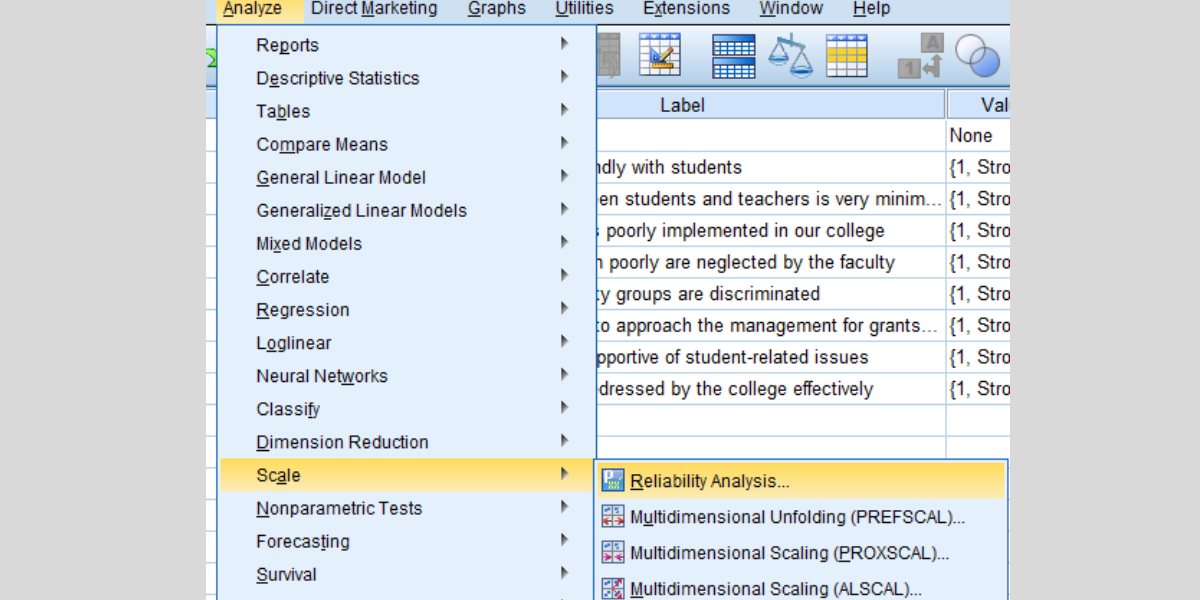Click the Select Cases yellow-row table icon
This screenshot has width=1200, height=600.
point(846,55)
